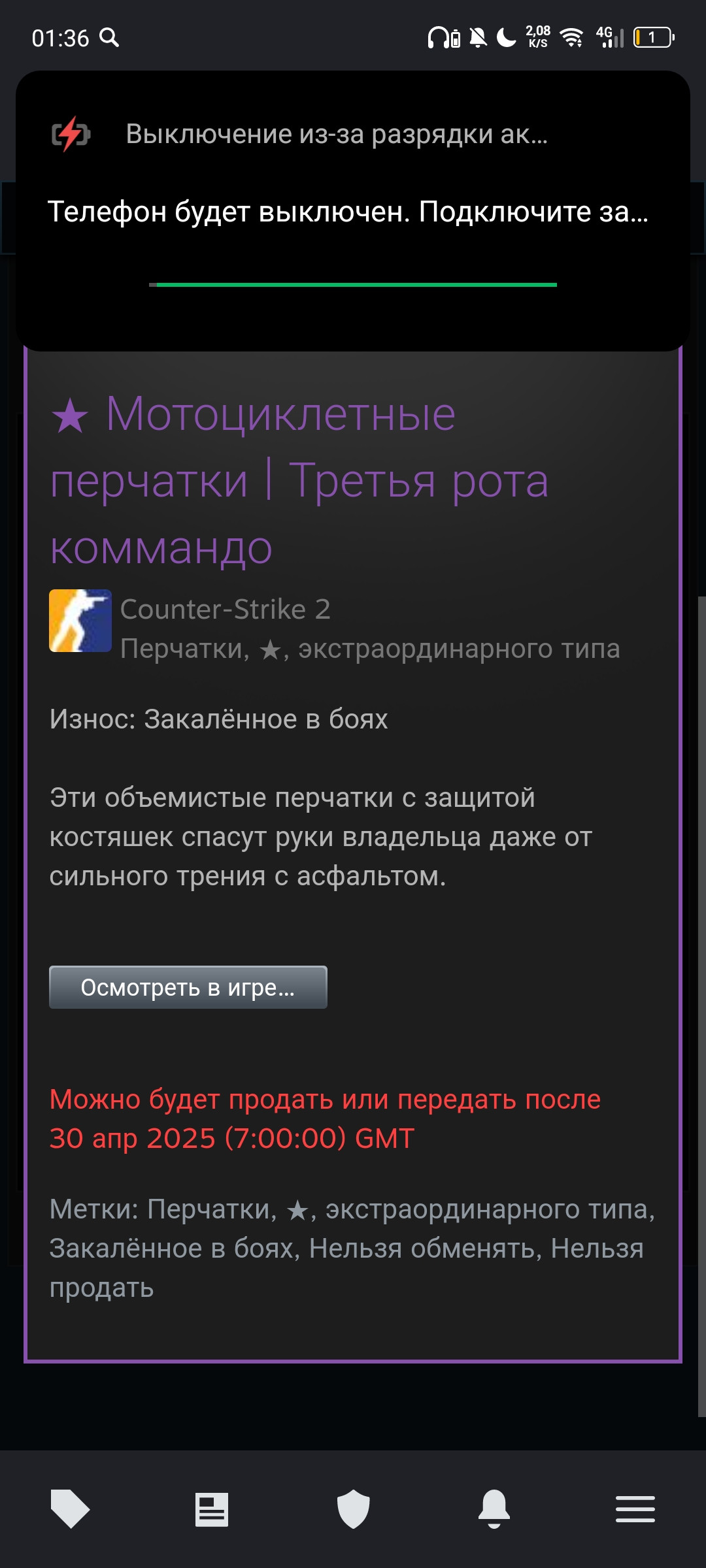Tap the muted notifications bell in status bar
This screenshot has width=706, height=1568.
479,38
